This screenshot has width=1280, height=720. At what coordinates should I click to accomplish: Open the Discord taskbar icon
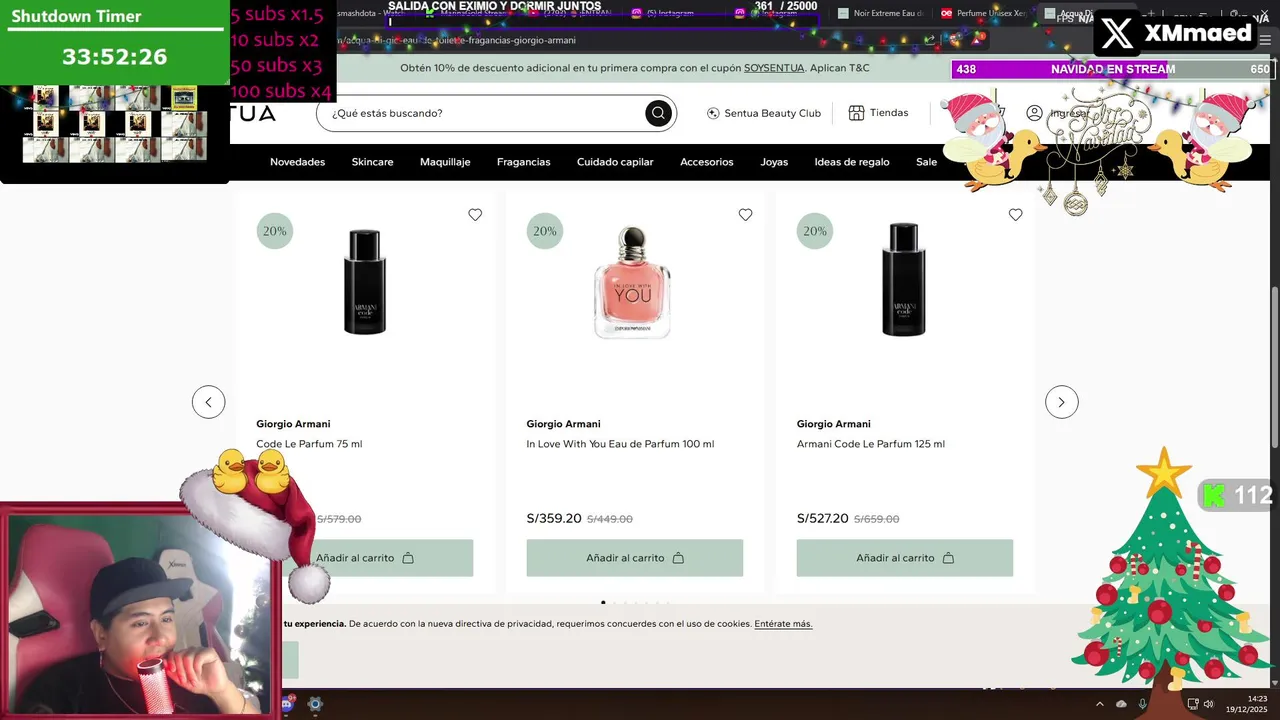pyautogui.click(x=287, y=704)
